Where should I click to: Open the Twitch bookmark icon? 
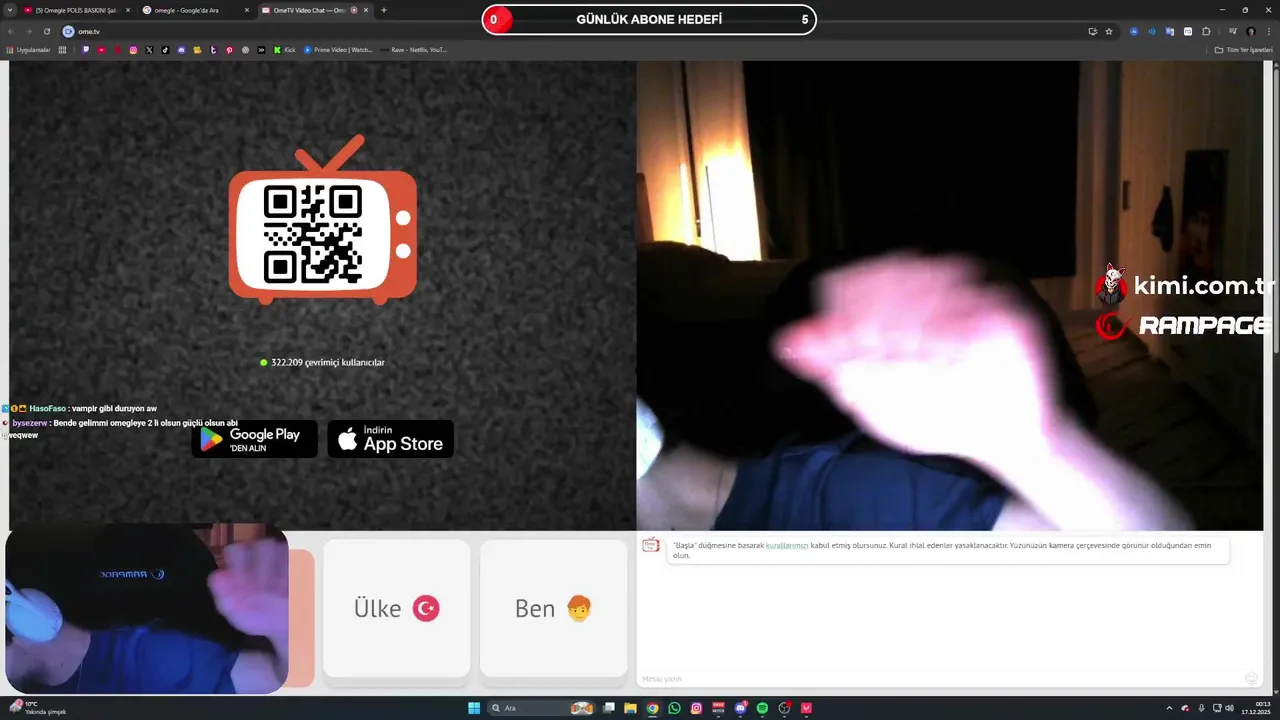click(x=86, y=49)
